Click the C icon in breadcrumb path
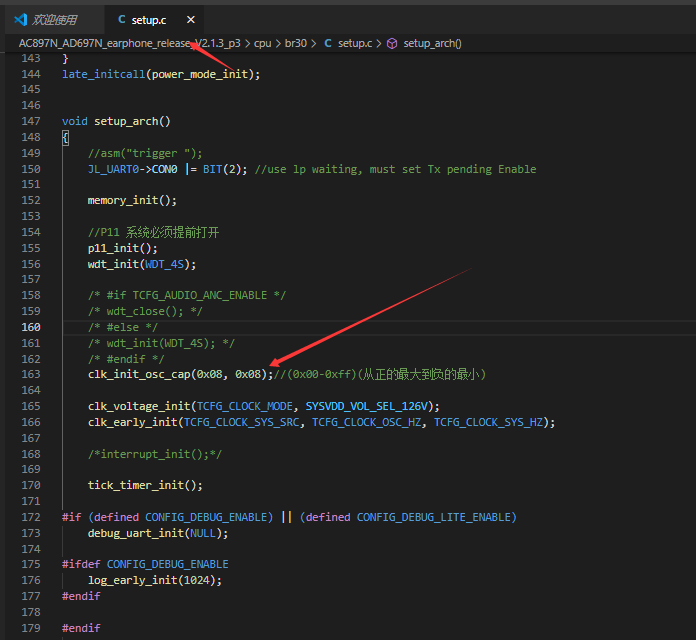The image size is (696, 640). 328,43
